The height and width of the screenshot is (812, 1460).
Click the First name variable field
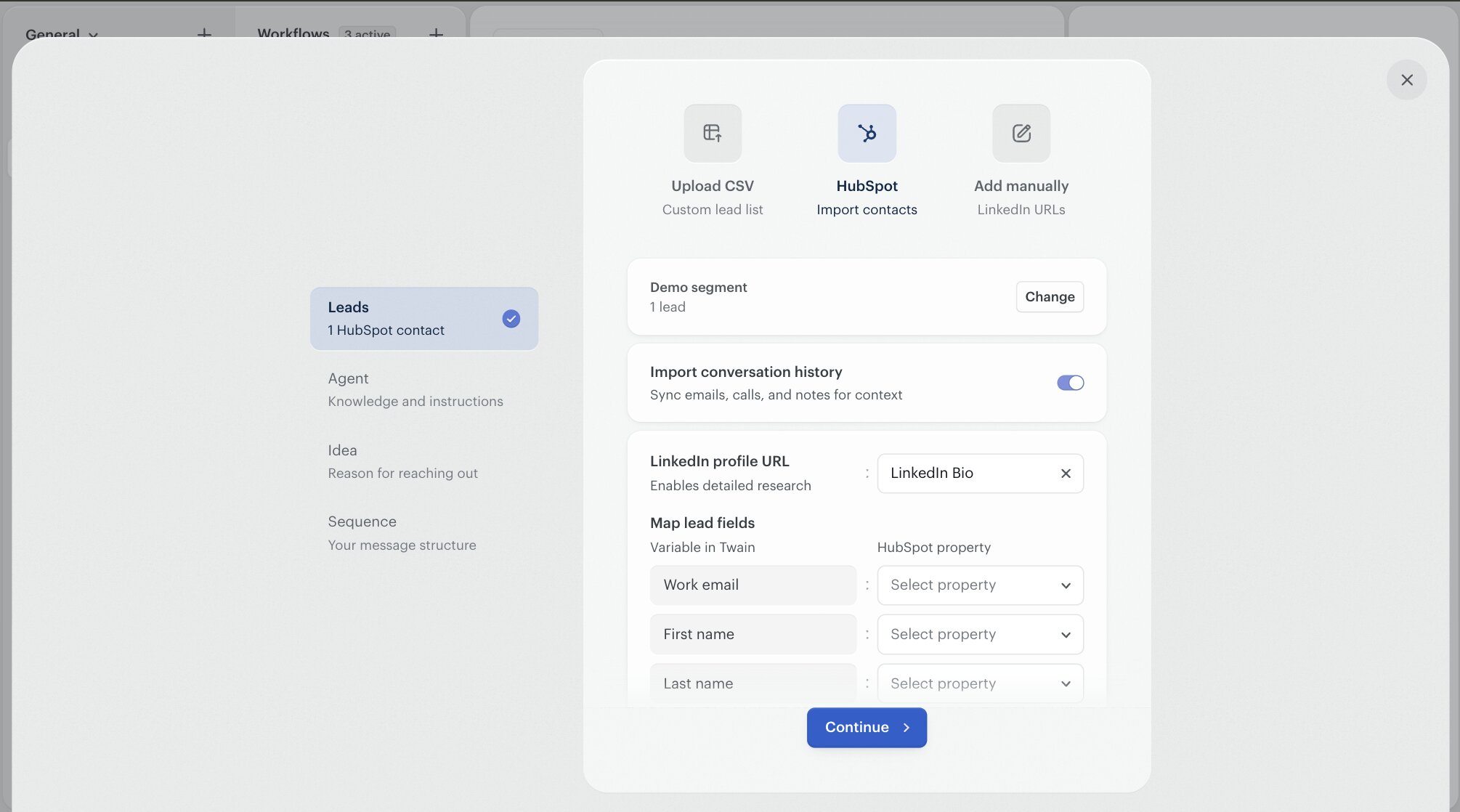tap(753, 635)
